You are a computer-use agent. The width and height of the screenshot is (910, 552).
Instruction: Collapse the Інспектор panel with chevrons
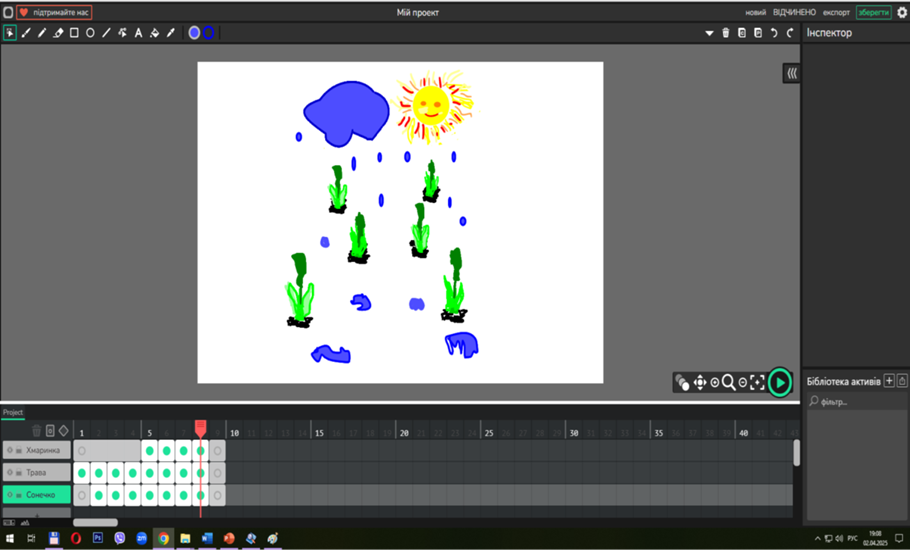point(792,74)
